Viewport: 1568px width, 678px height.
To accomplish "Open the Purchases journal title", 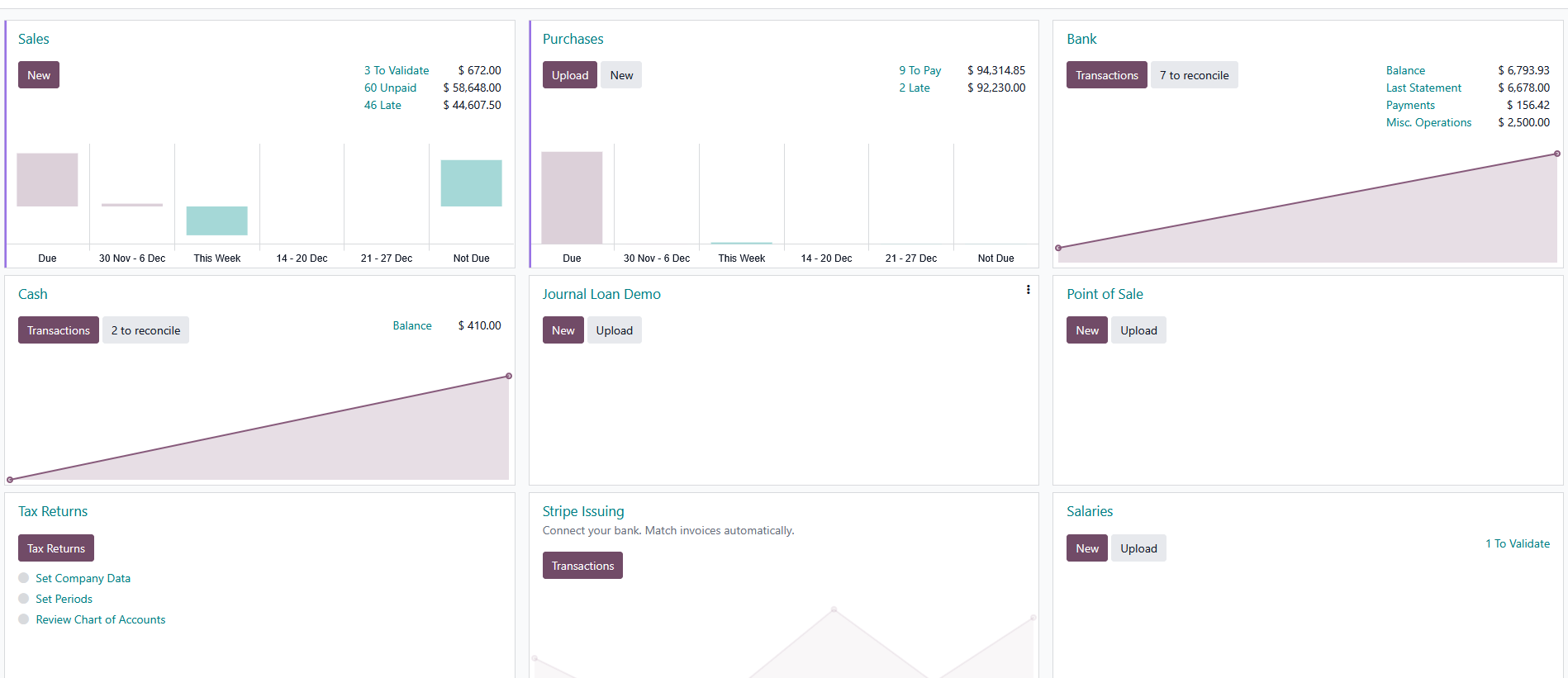I will (x=573, y=39).
